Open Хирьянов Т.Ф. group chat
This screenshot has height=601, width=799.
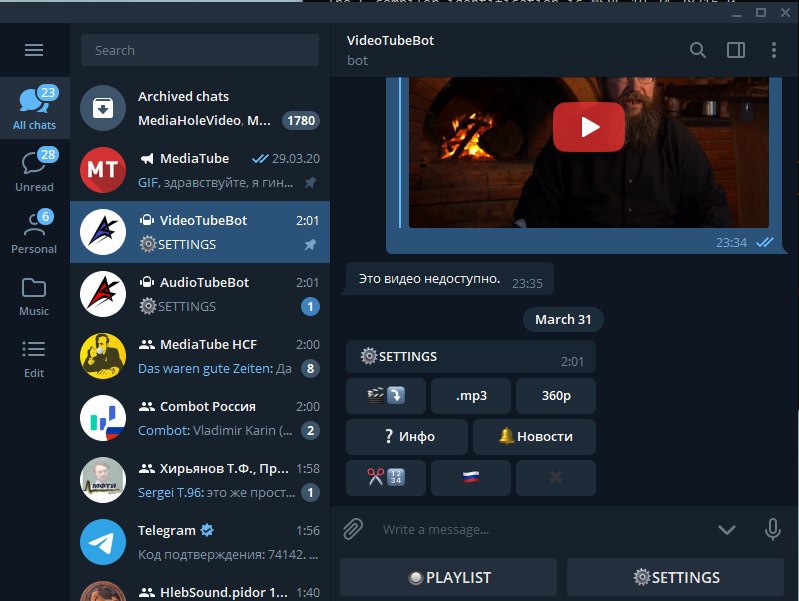[200, 480]
